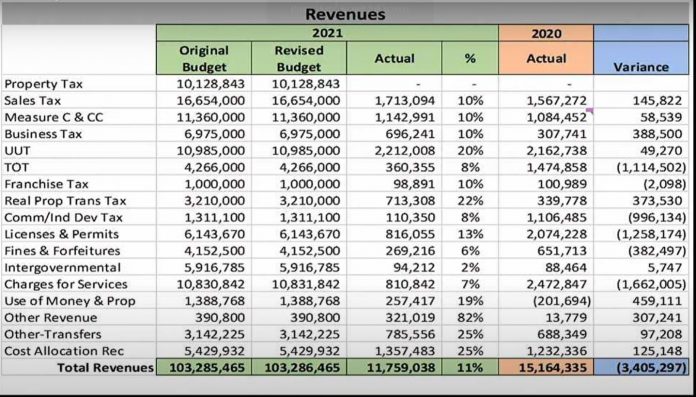Image resolution: width=696 pixels, height=397 pixels.
Task: Click the Measure C & CC label
Action: pos(54,117)
